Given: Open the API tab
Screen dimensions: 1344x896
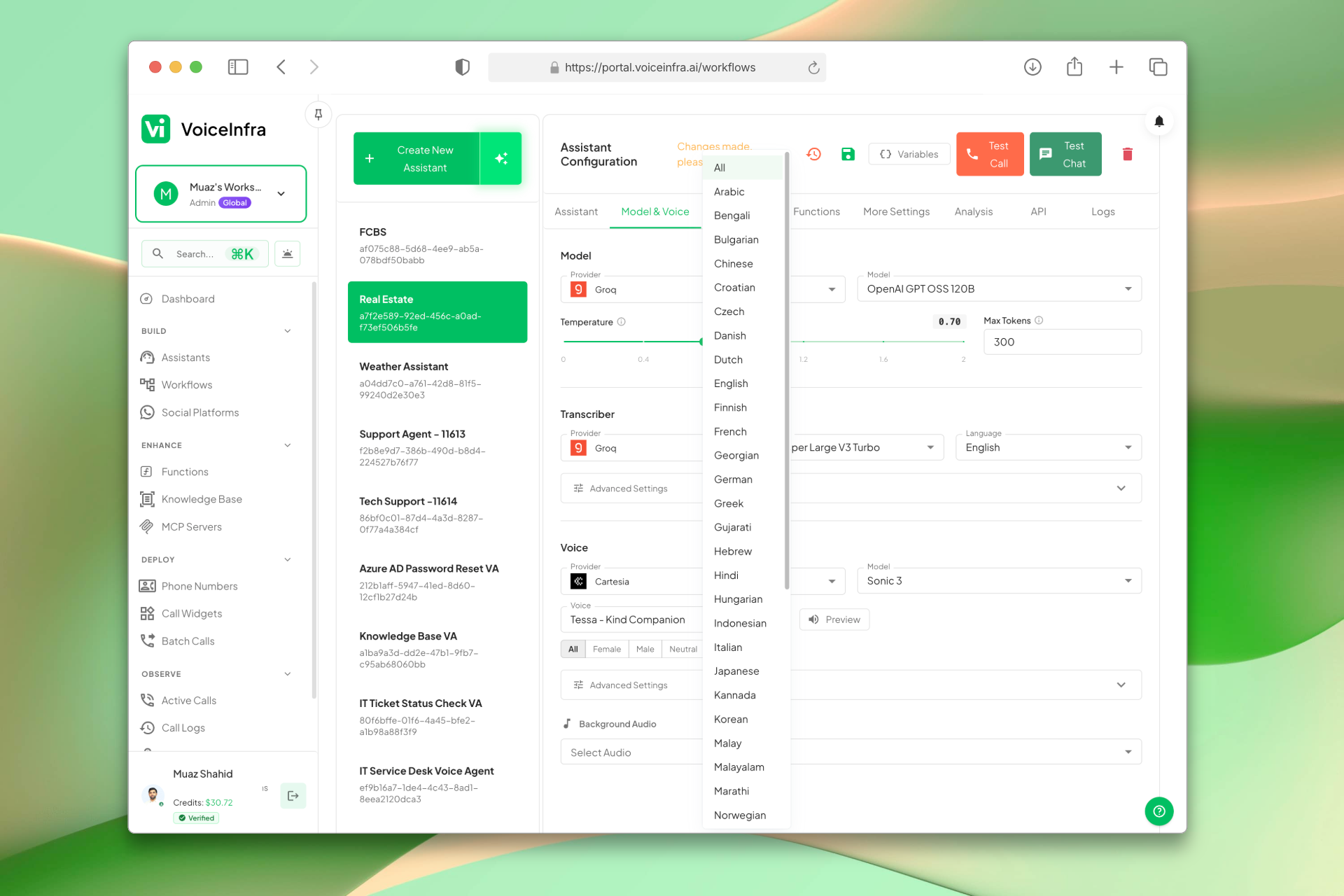Looking at the screenshot, I should [x=1038, y=212].
